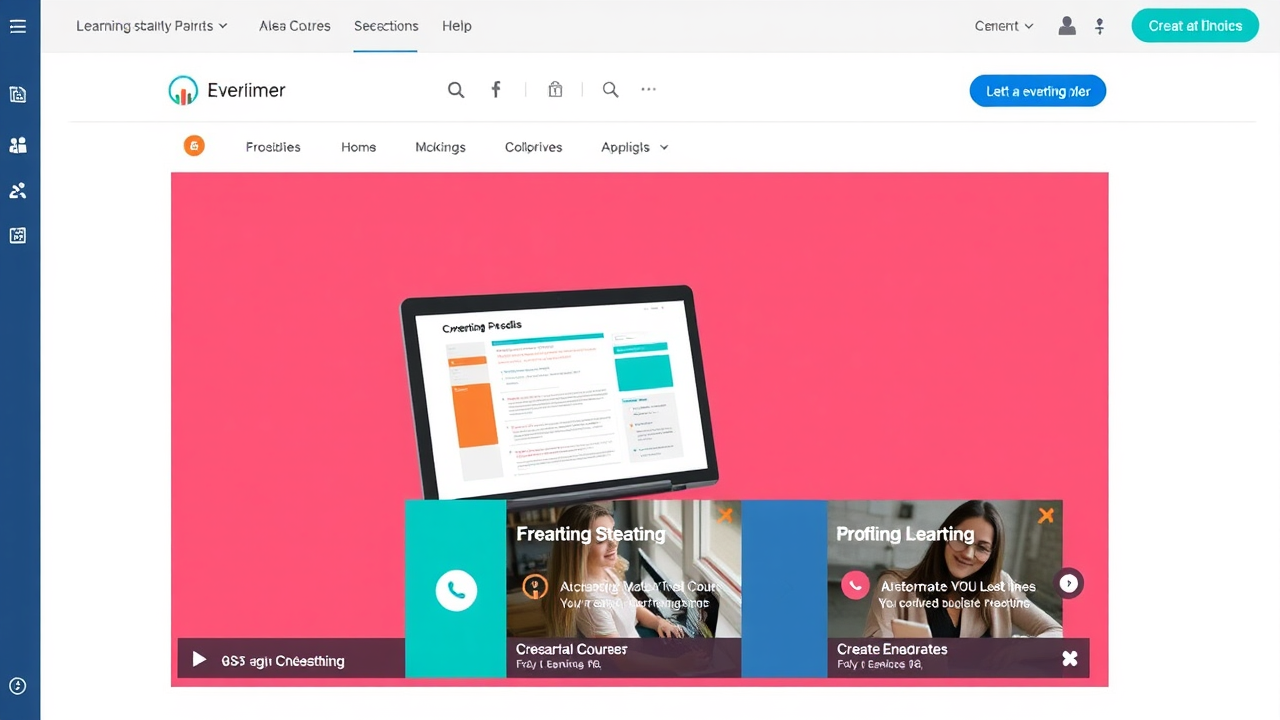Click the tablet image in the pink banner
The image size is (1280, 720).
tap(559, 392)
